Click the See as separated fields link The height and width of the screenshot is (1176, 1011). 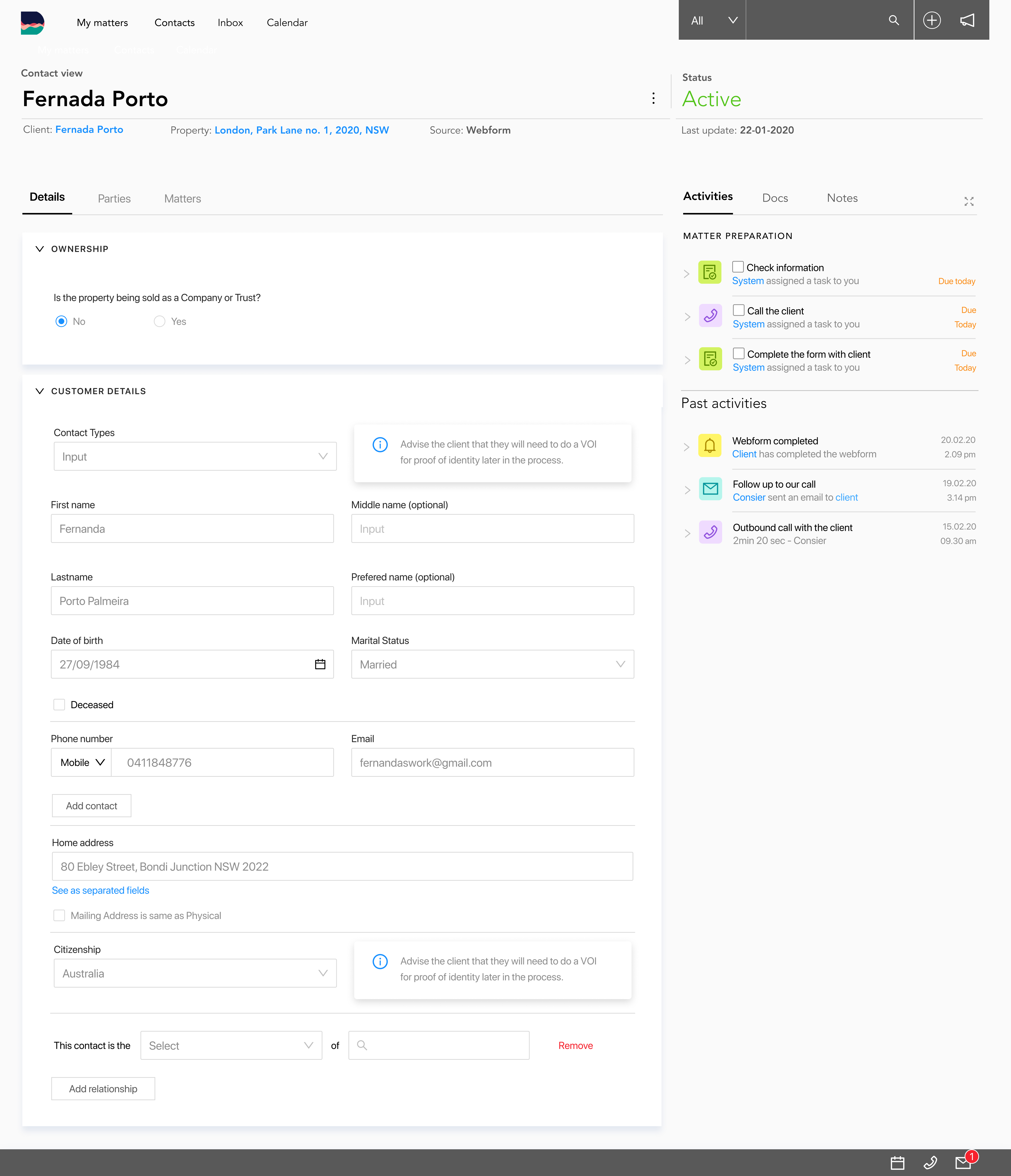pyautogui.click(x=100, y=890)
